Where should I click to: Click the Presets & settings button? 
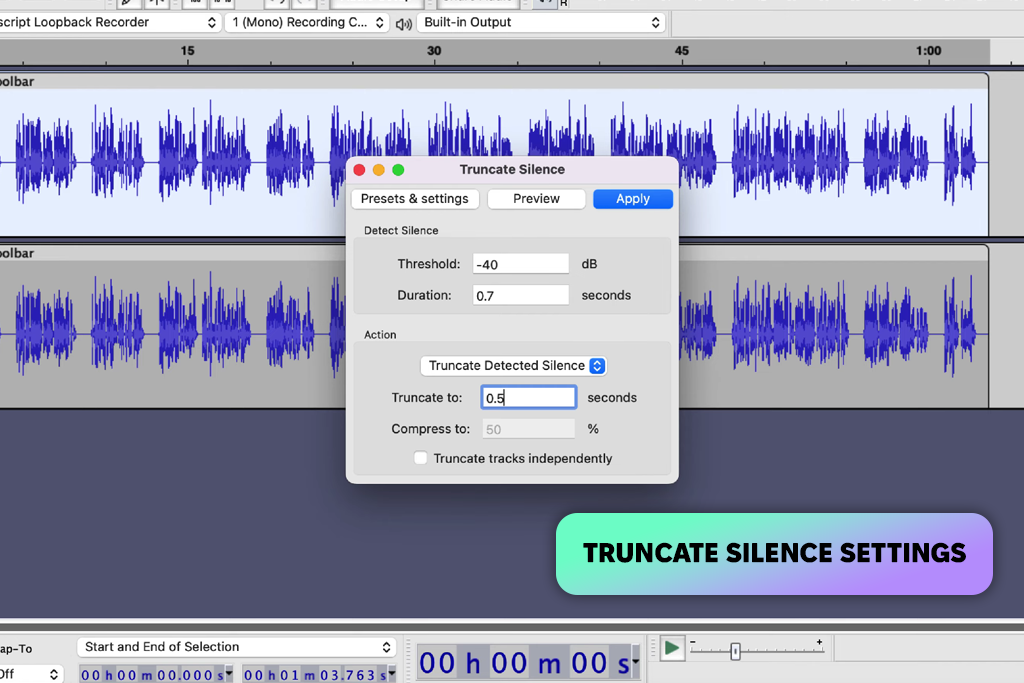click(x=415, y=199)
